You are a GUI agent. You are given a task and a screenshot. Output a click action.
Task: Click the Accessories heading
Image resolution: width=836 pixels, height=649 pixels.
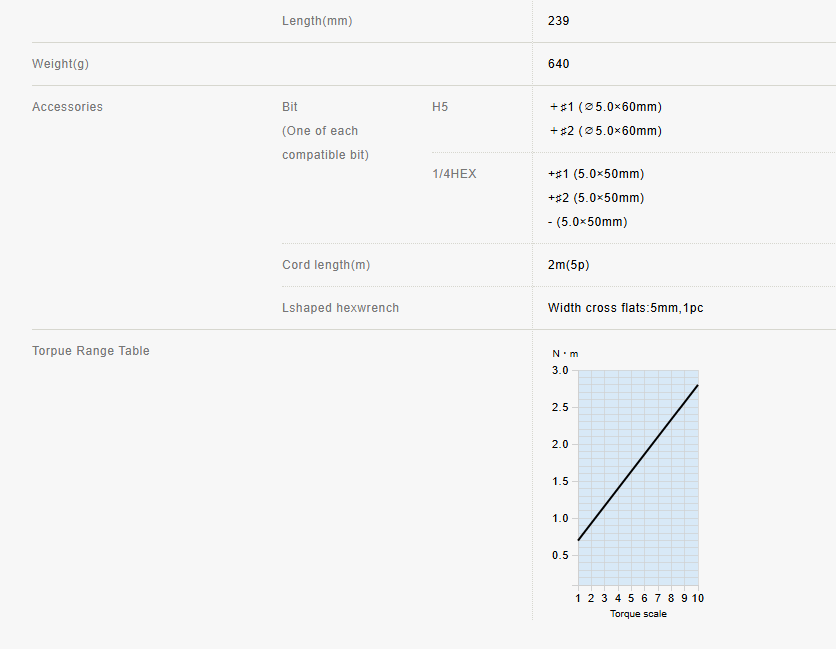(x=67, y=107)
